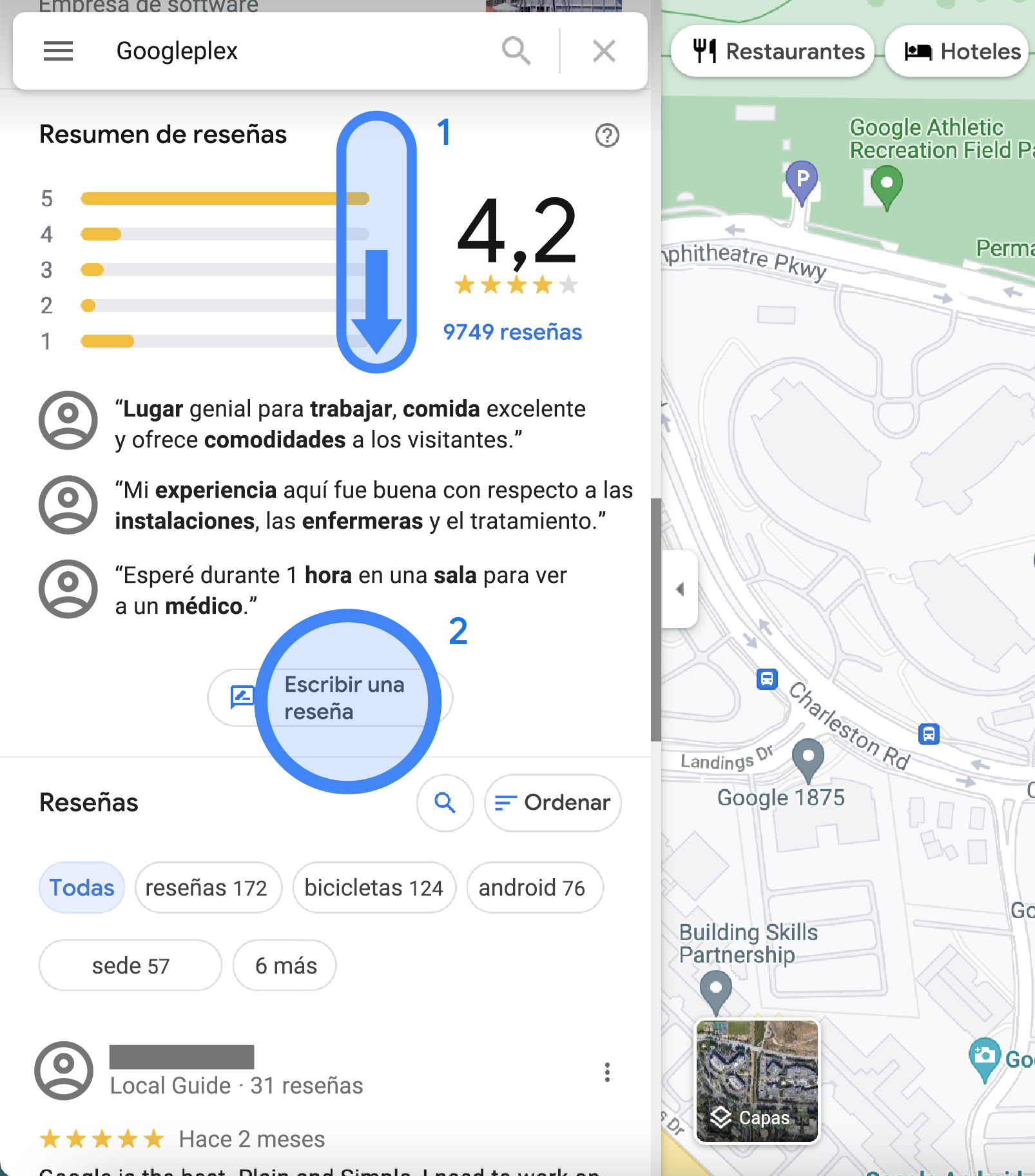Click the 'Google 1875' map label
This screenshot has height=1176, width=1035.
click(x=781, y=798)
